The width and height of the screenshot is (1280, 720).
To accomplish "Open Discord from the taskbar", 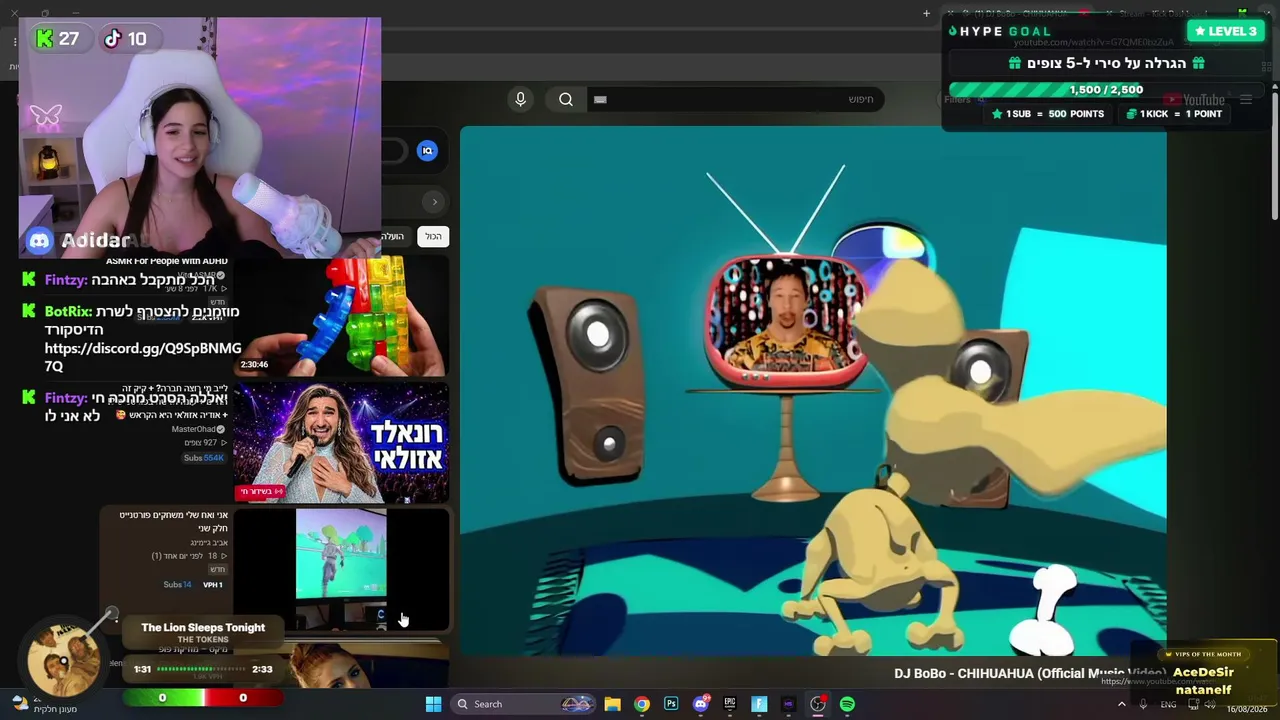I will click(701, 704).
